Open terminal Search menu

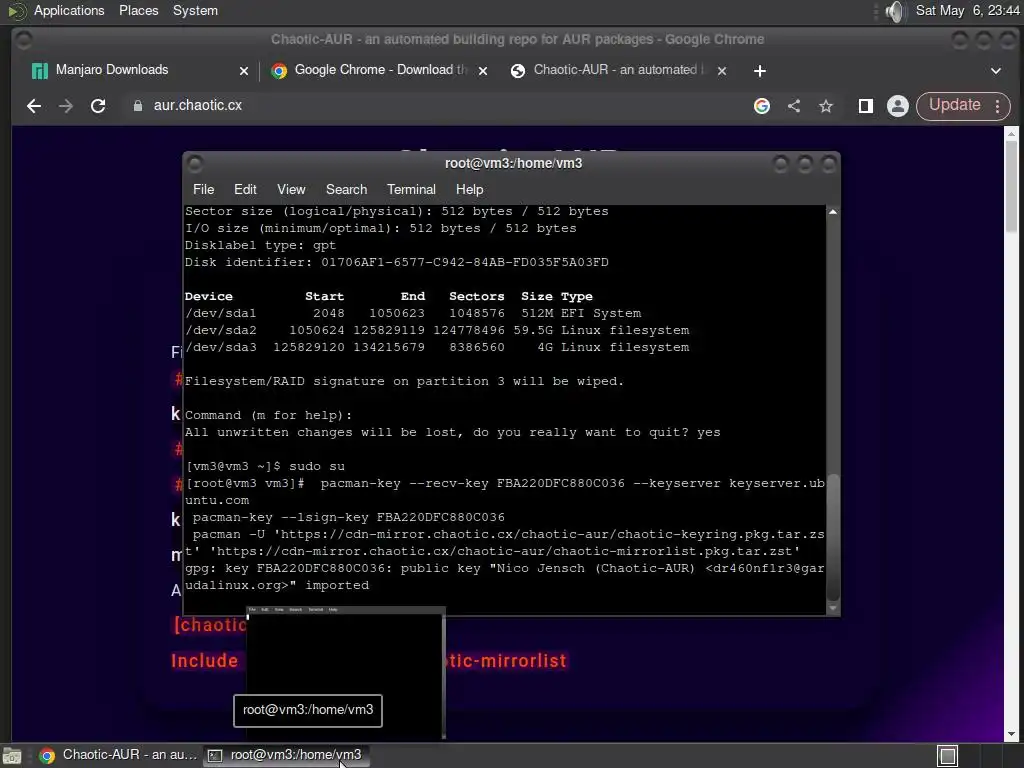(346, 189)
